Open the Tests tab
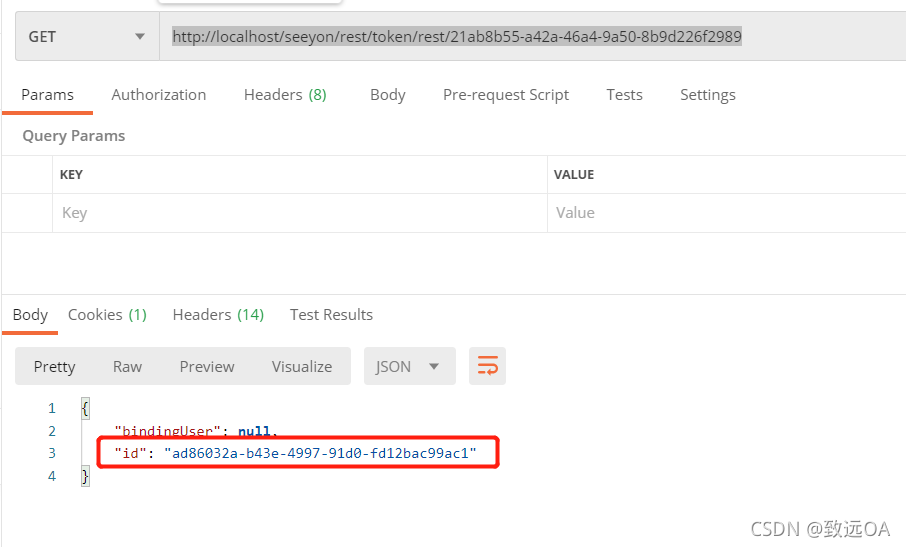Image resolution: width=906 pixels, height=547 pixels. pos(624,95)
